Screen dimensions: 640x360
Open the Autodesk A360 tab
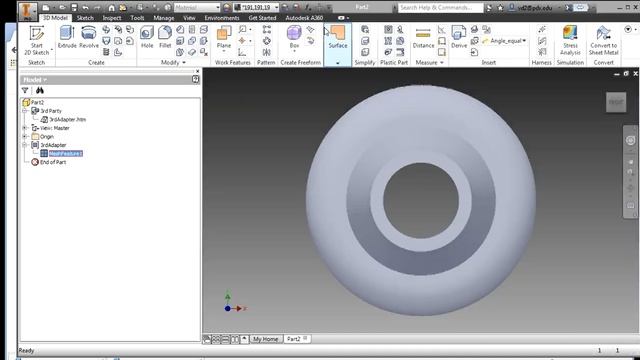304,18
